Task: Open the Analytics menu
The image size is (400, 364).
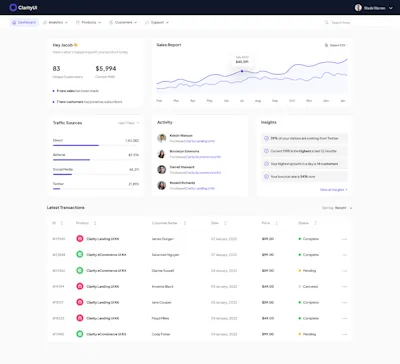Action: (x=55, y=22)
